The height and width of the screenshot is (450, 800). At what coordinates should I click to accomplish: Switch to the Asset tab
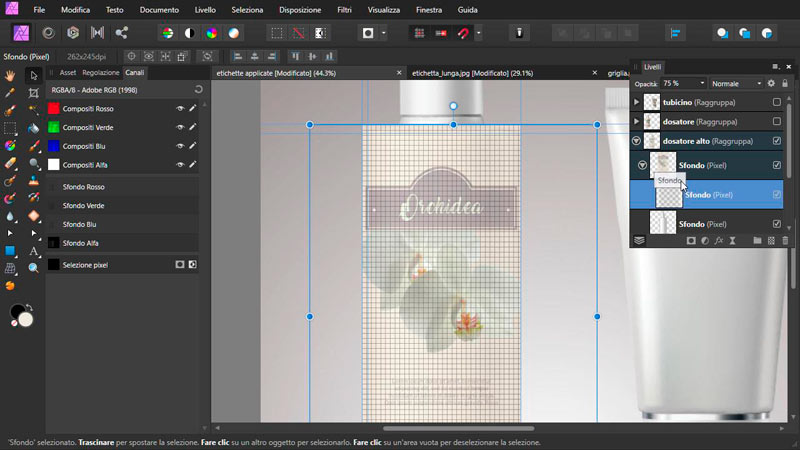[68, 72]
